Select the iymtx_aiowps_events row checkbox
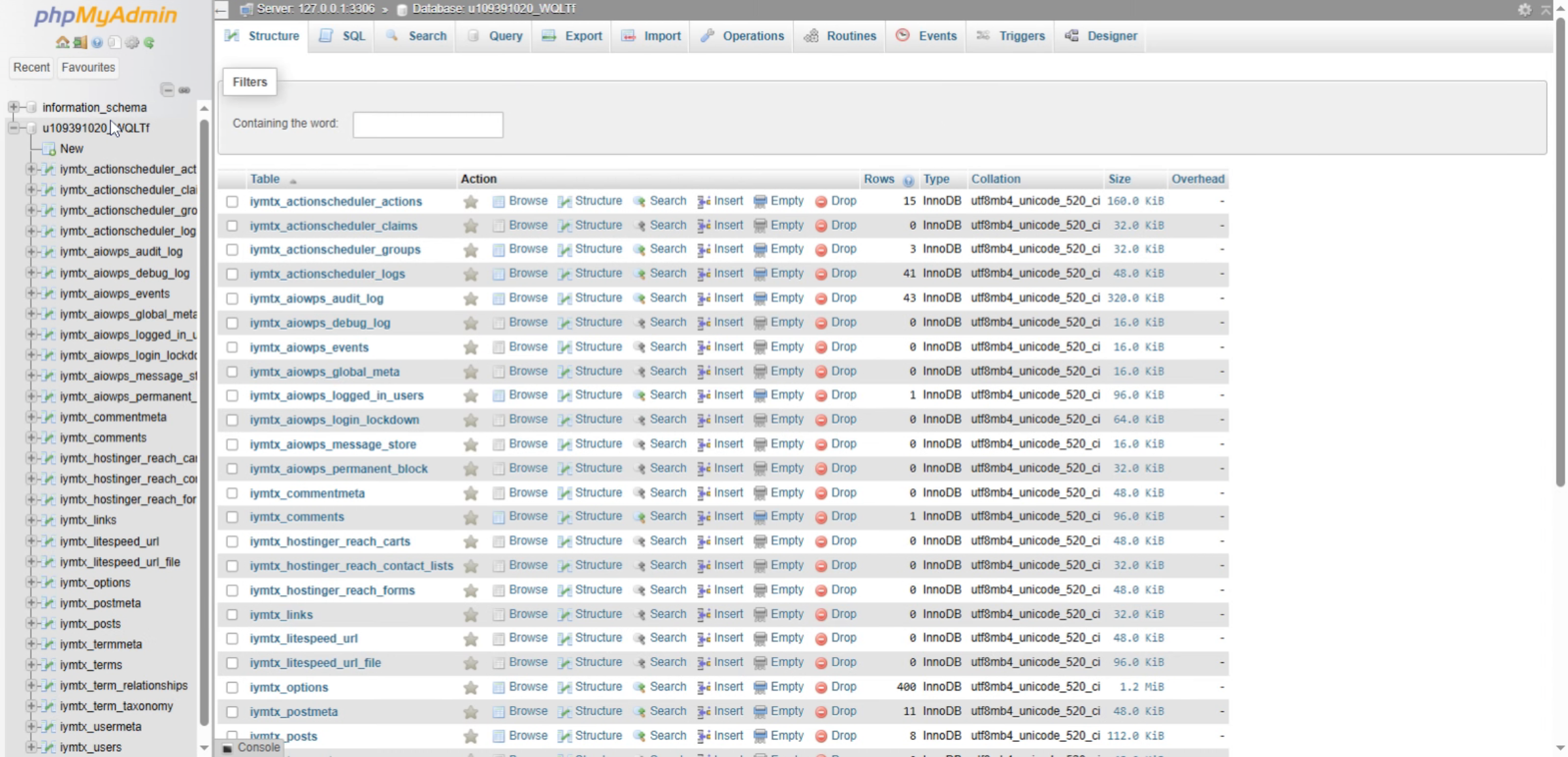 click(232, 347)
